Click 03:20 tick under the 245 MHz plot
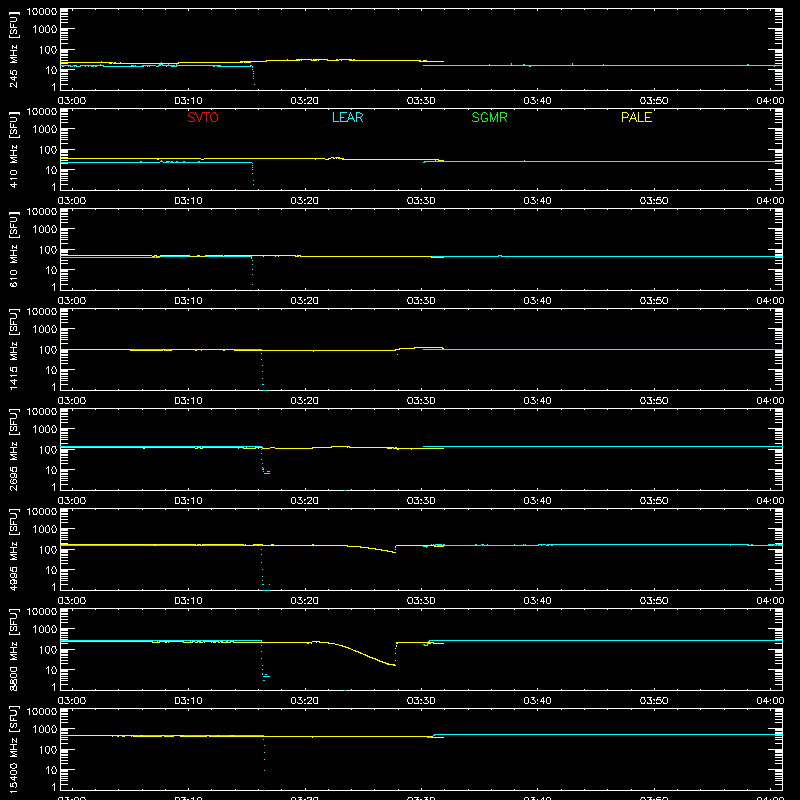This screenshot has width=800, height=800. tap(305, 101)
